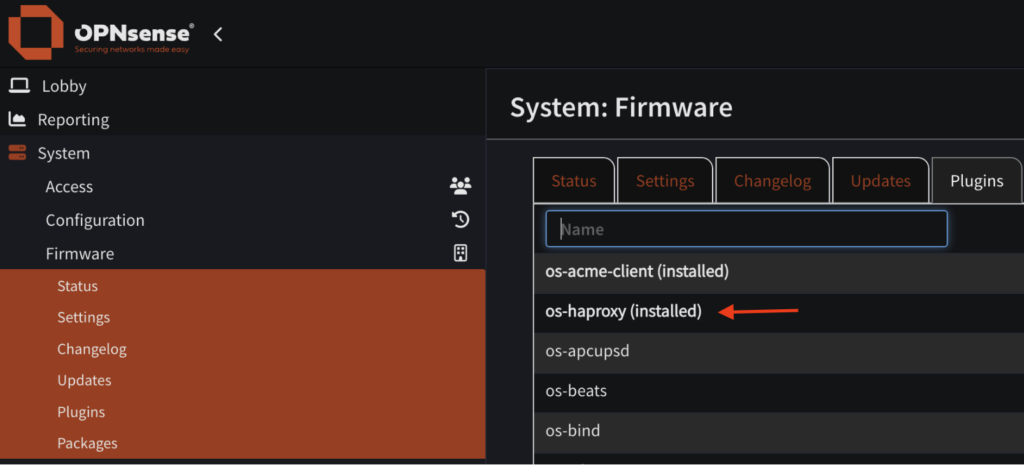Switch to the Status tab
This screenshot has width=1024, height=467.
coord(574,180)
